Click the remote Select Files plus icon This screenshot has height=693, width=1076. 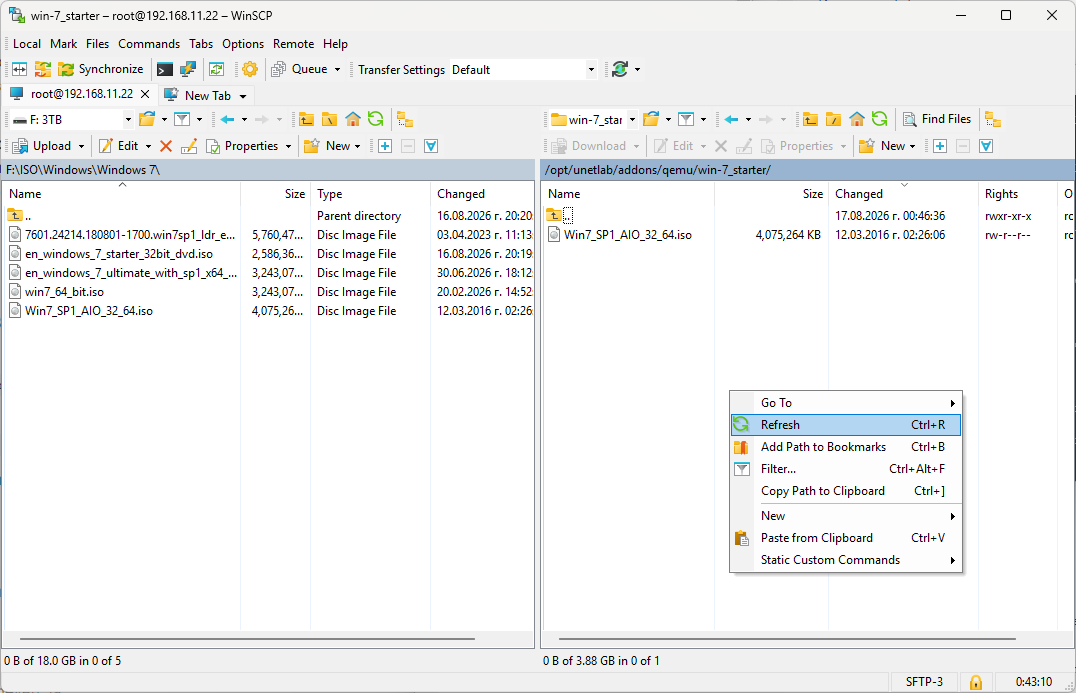[940, 146]
